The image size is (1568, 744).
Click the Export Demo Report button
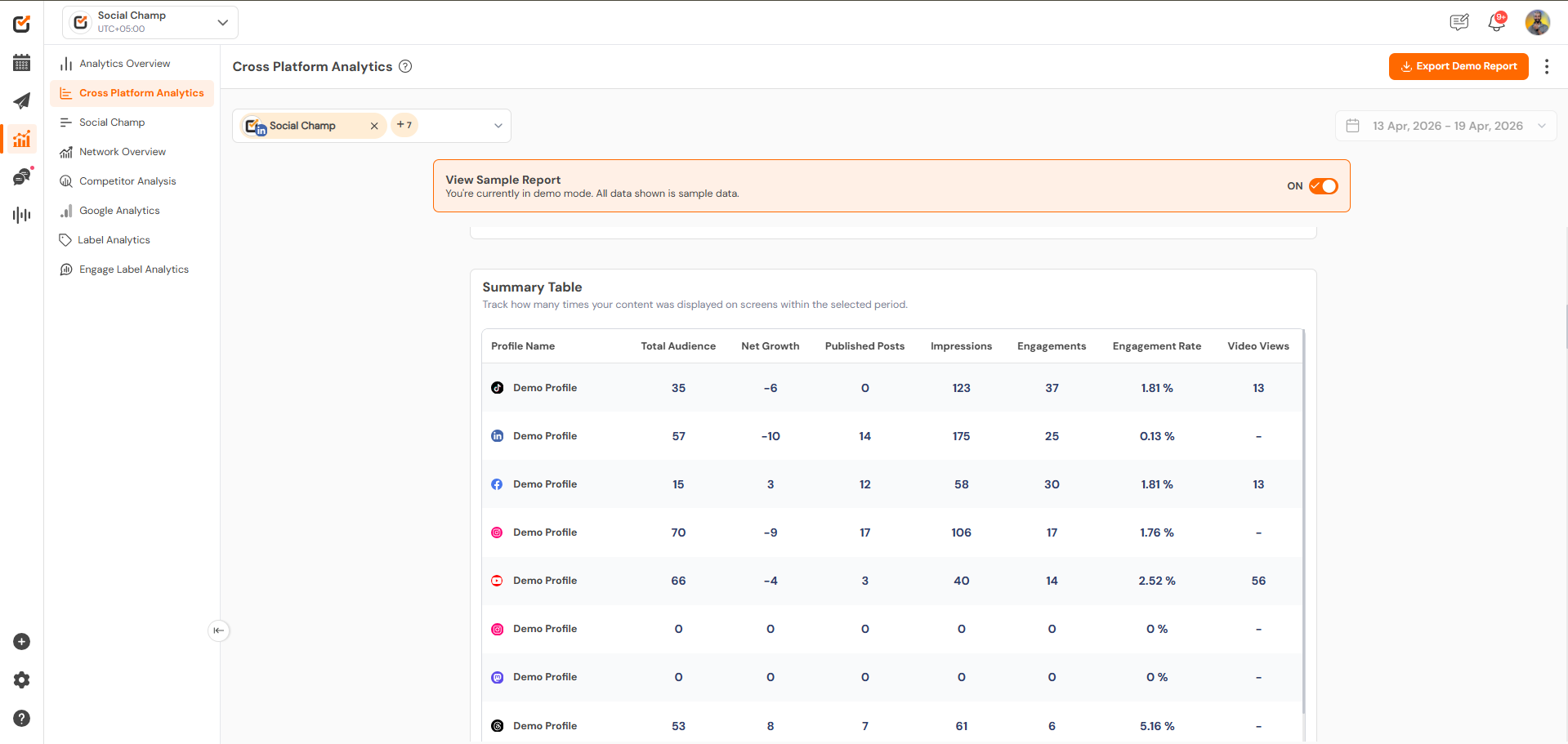tap(1458, 66)
